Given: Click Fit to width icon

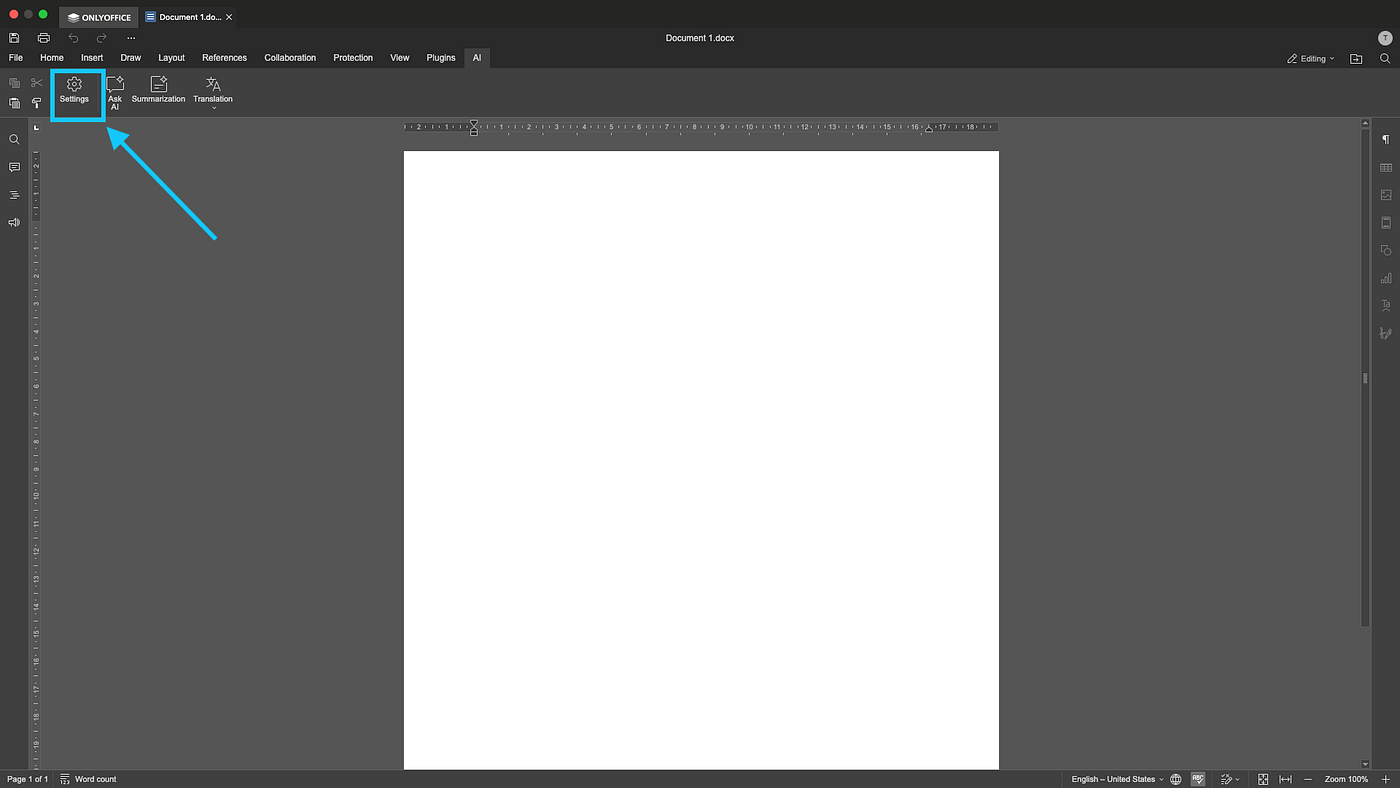Looking at the screenshot, I should coord(1285,779).
